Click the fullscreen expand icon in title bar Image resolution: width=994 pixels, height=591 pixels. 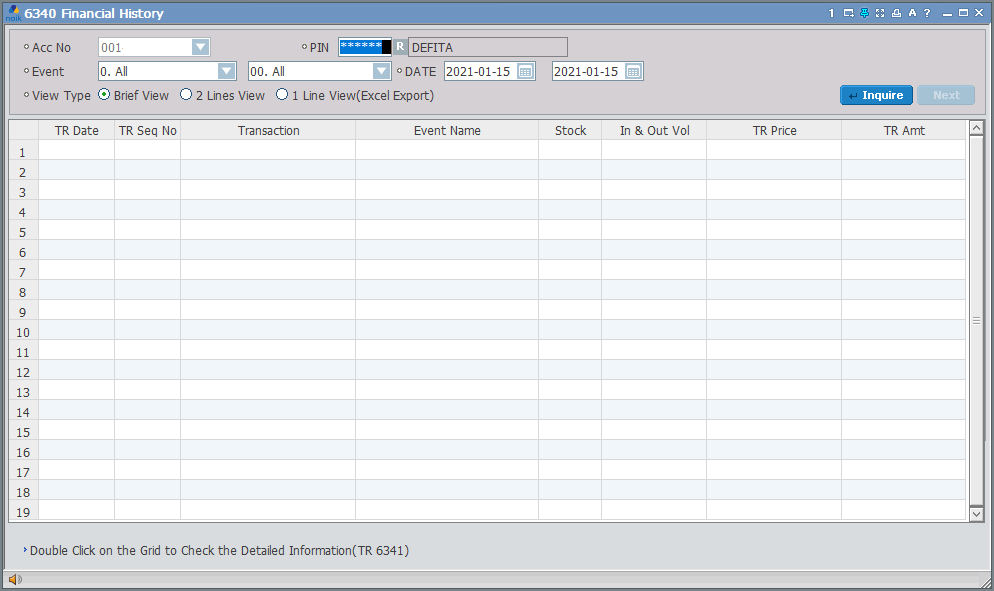coord(879,13)
